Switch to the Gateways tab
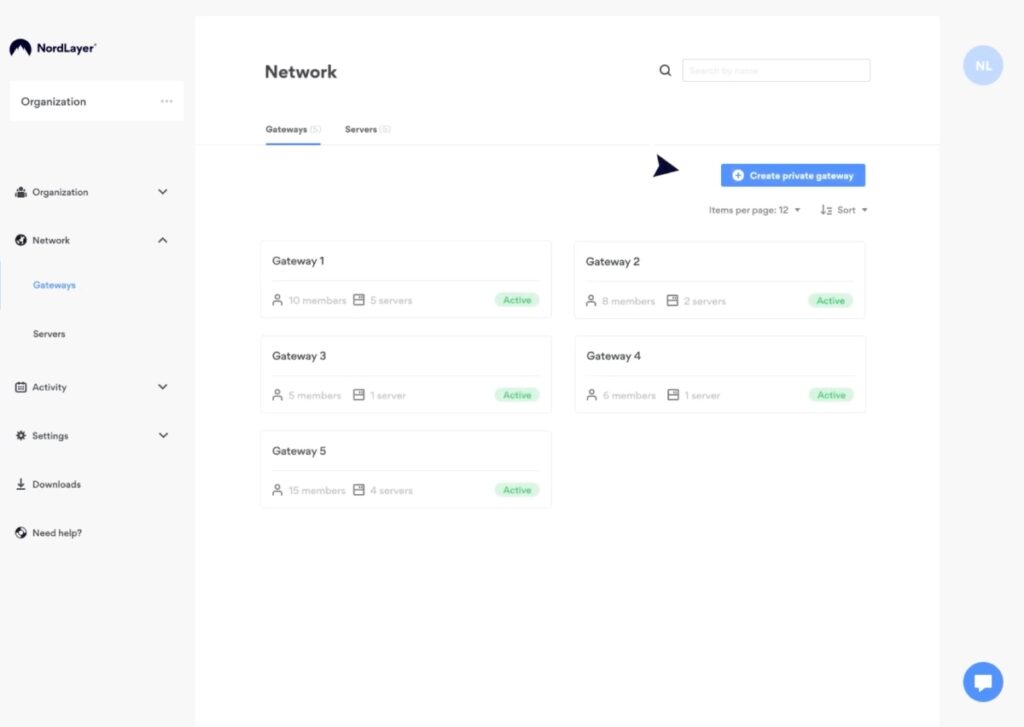The width and height of the screenshot is (1024, 727). 293,129
